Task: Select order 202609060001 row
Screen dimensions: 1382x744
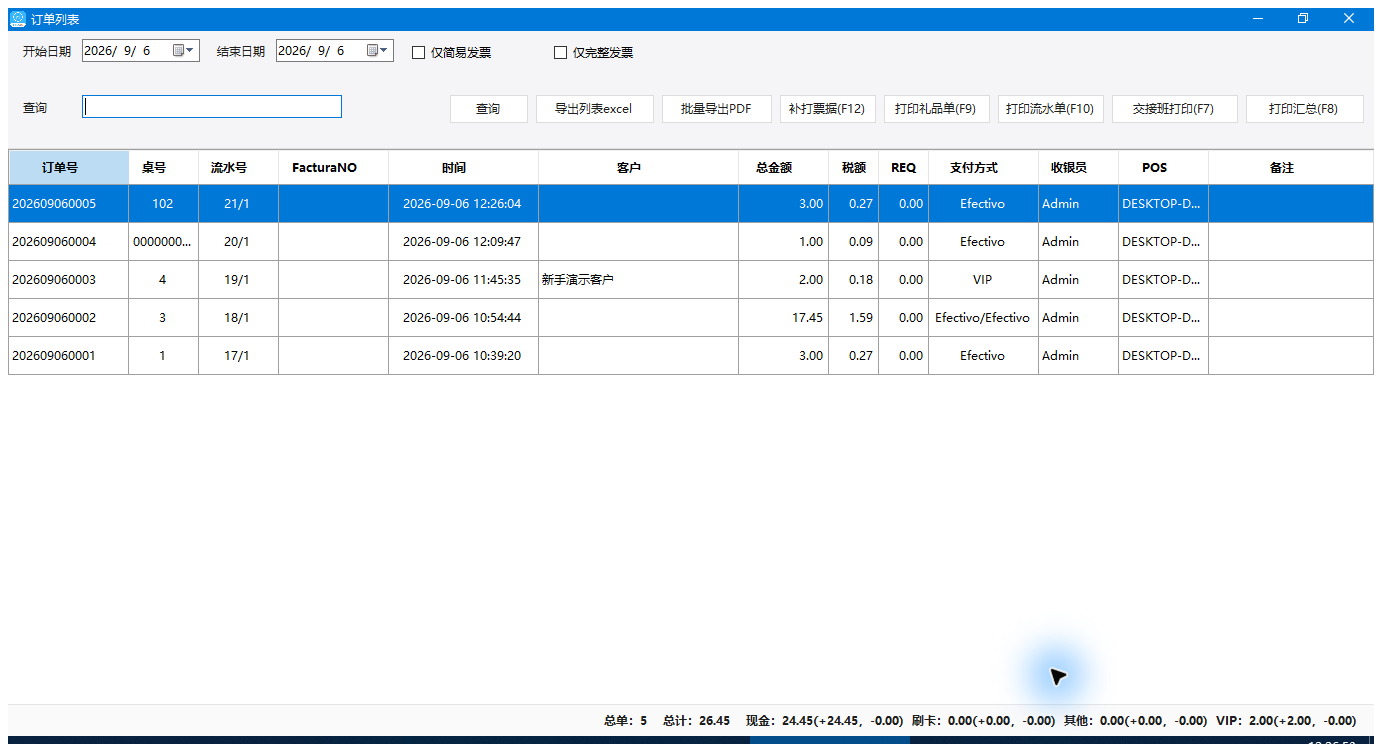Action: pos(691,356)
